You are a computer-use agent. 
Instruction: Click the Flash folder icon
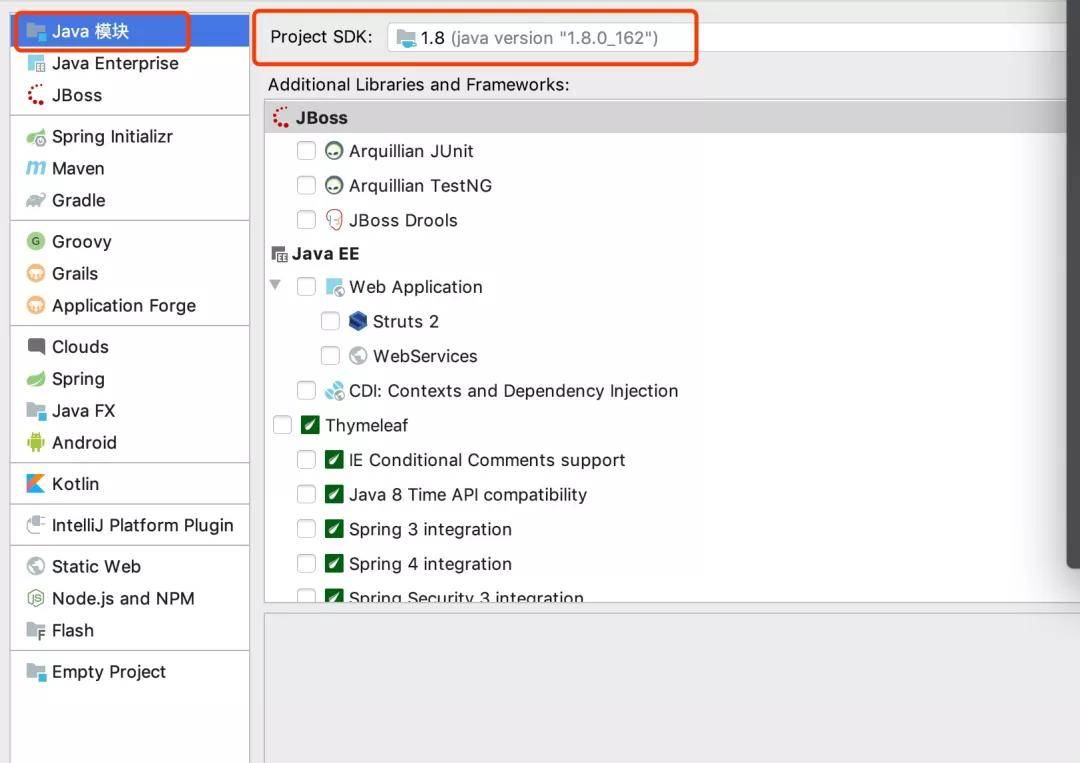(36, 630)
